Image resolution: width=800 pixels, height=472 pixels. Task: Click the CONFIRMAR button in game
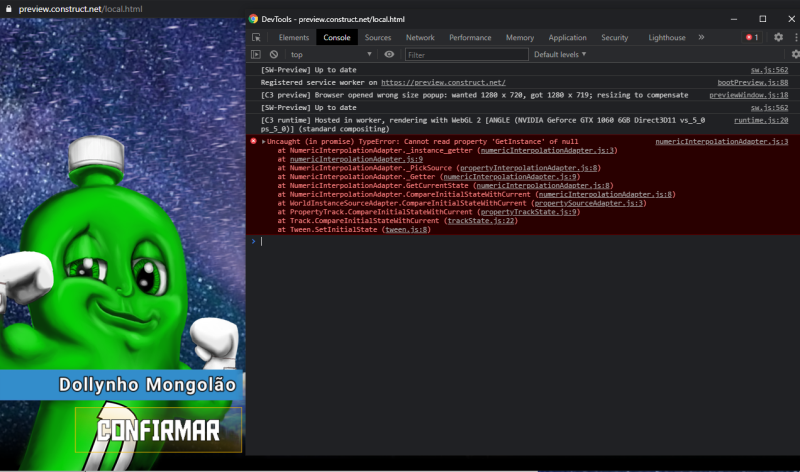[158, 430]
